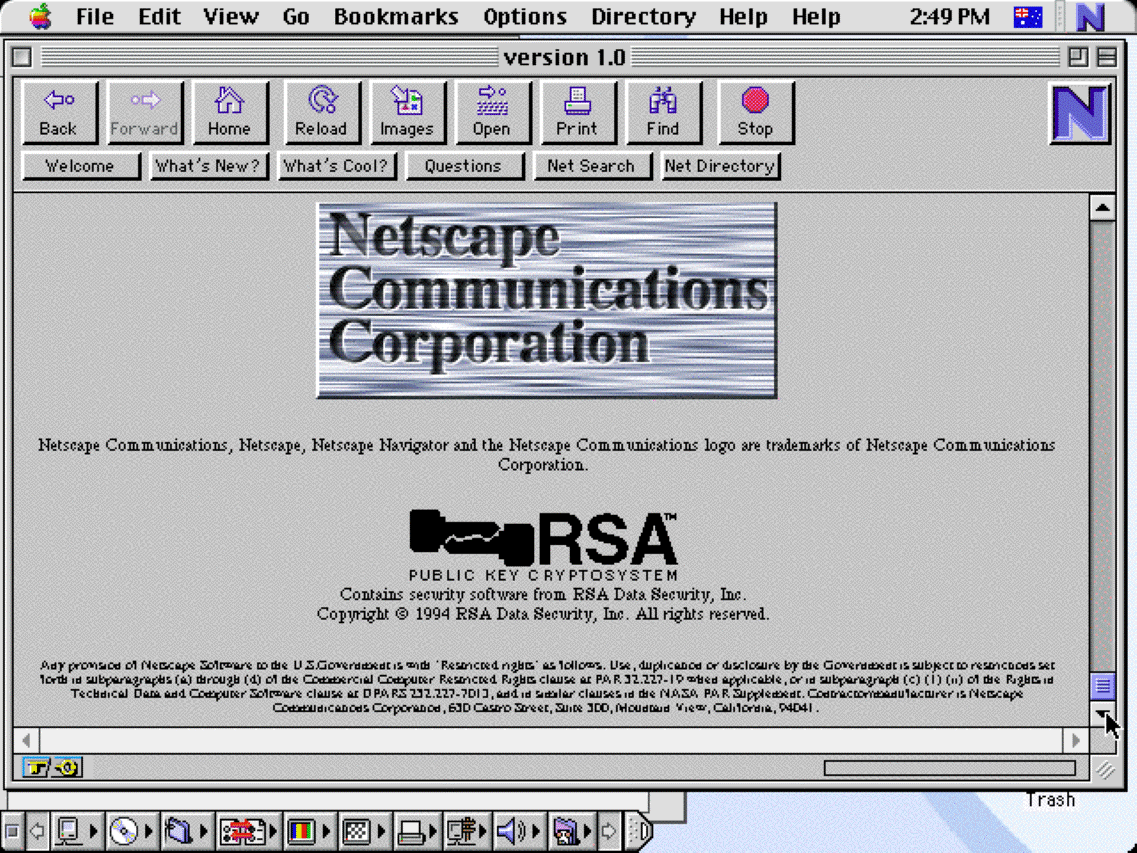Click the control strip right scroll arrow

[609, 831]
